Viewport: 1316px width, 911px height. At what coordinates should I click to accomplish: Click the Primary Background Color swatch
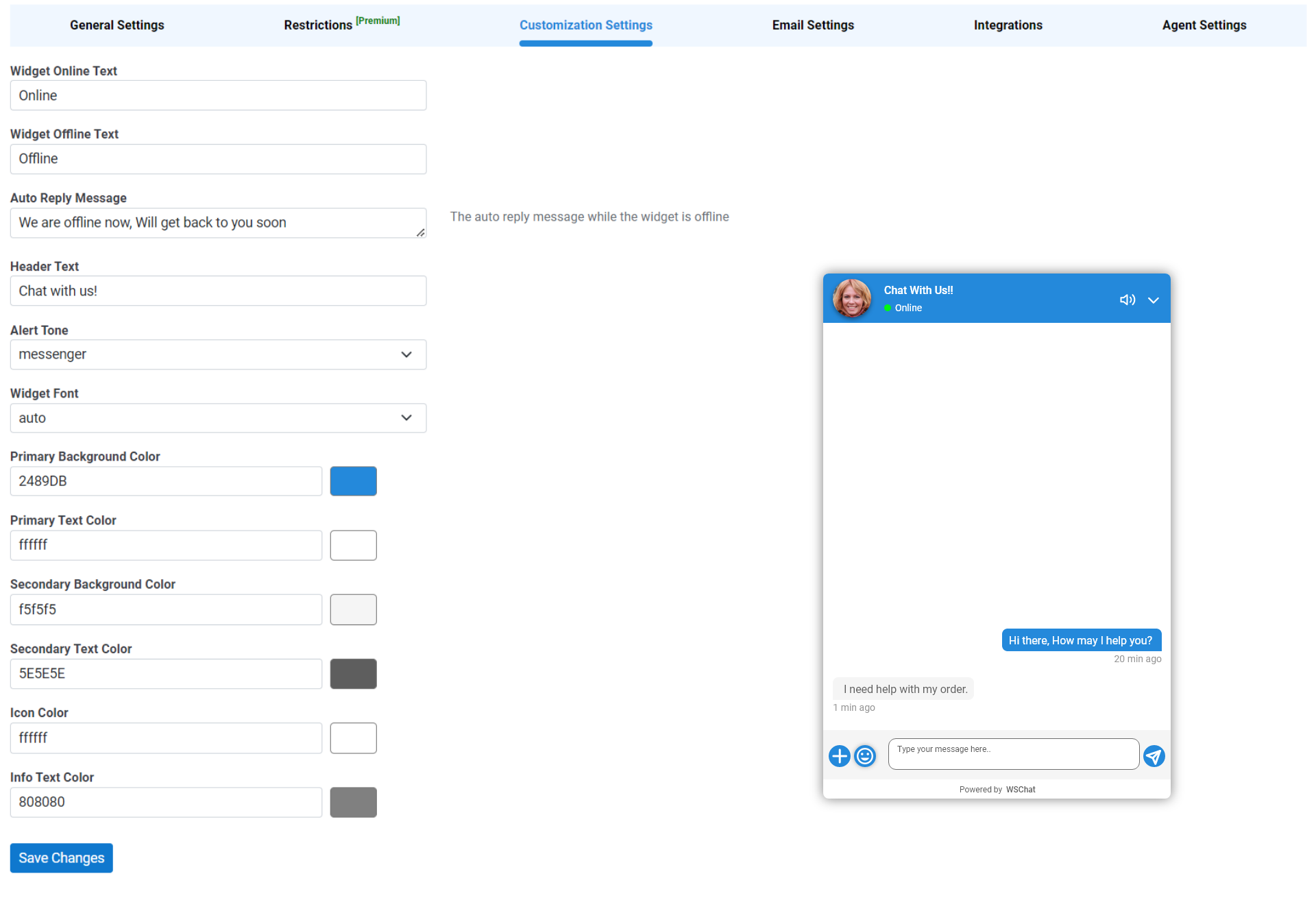coord(353,481)
